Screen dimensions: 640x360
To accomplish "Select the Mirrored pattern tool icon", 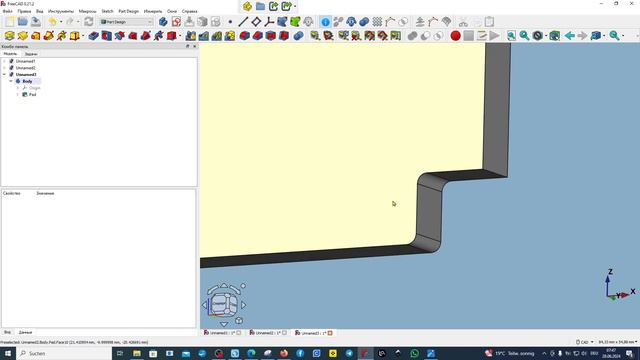I will (191, 36).
